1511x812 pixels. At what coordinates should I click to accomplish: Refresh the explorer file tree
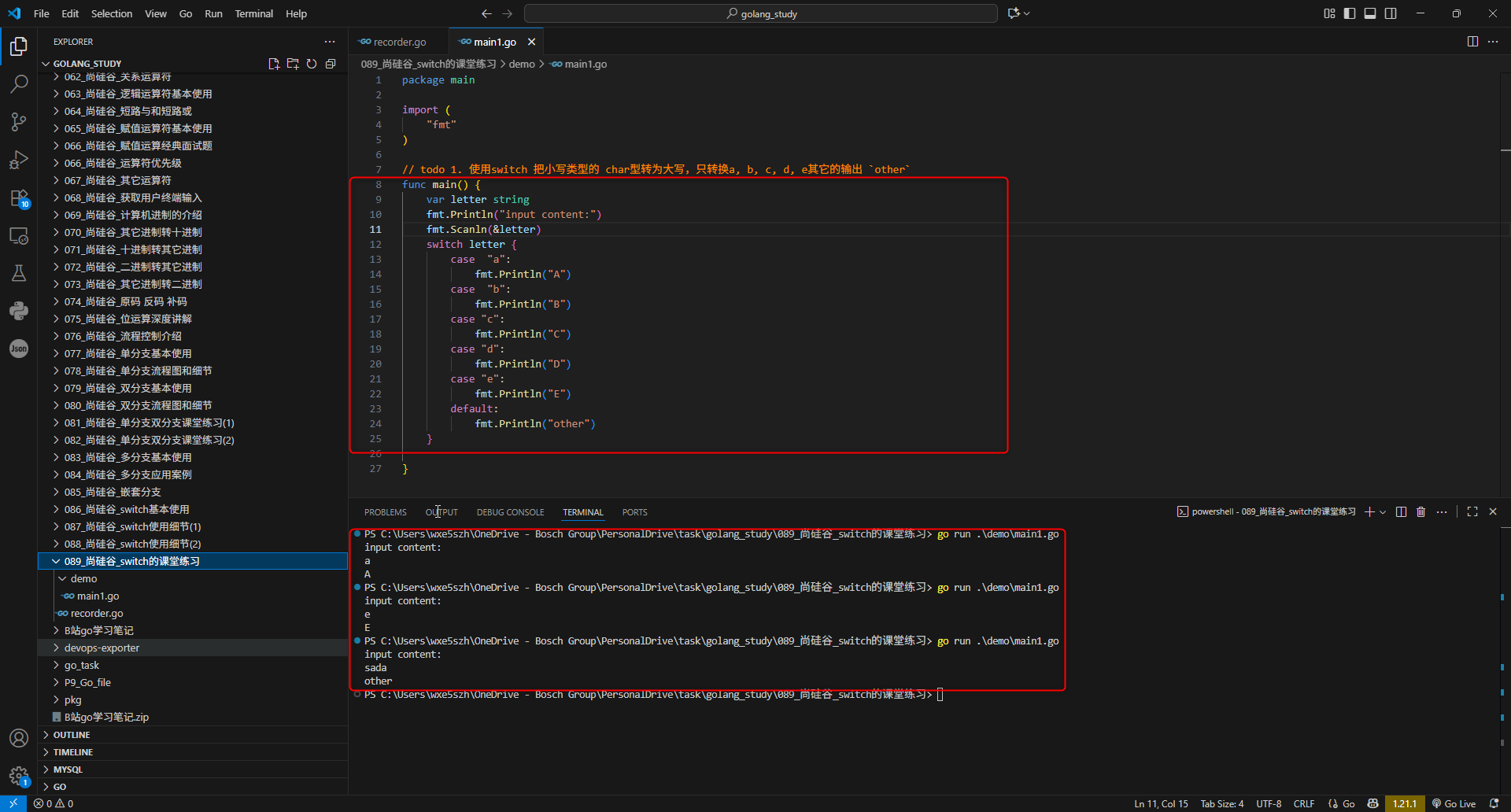point(312,64)
